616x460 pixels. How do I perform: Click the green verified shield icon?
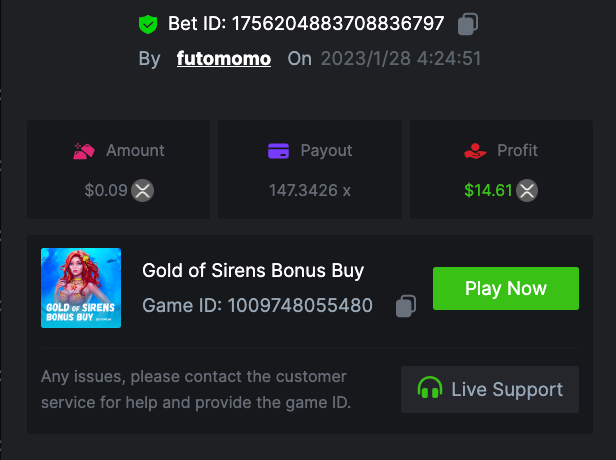(148, 24)
